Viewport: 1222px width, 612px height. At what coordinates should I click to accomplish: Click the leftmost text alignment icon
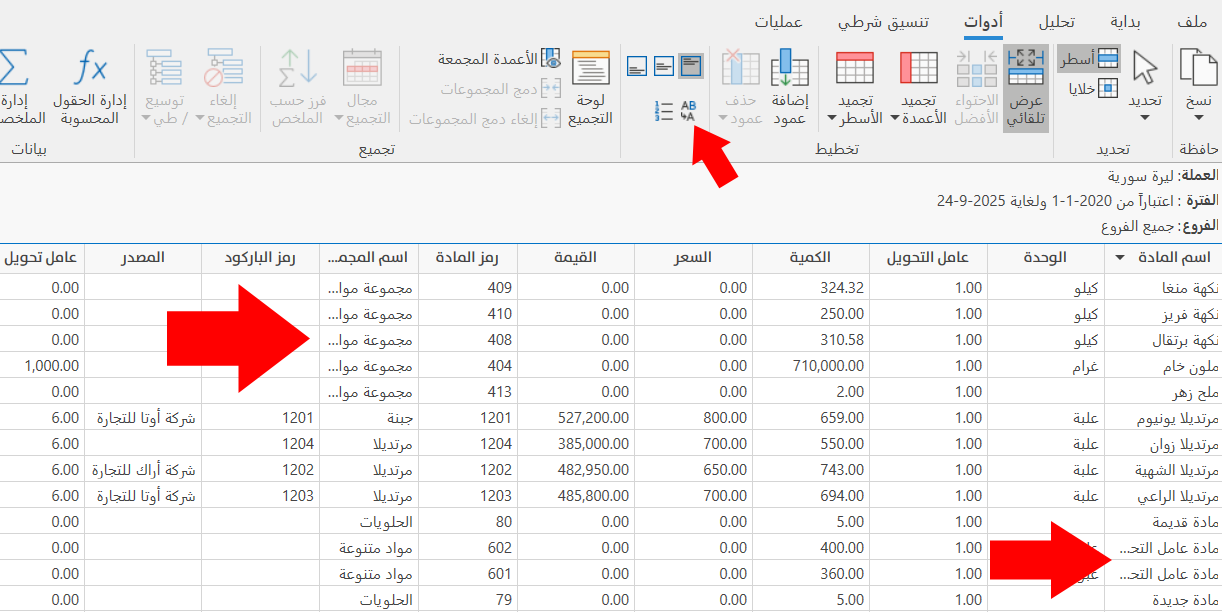pyautogui.click(x=637, y=67)
